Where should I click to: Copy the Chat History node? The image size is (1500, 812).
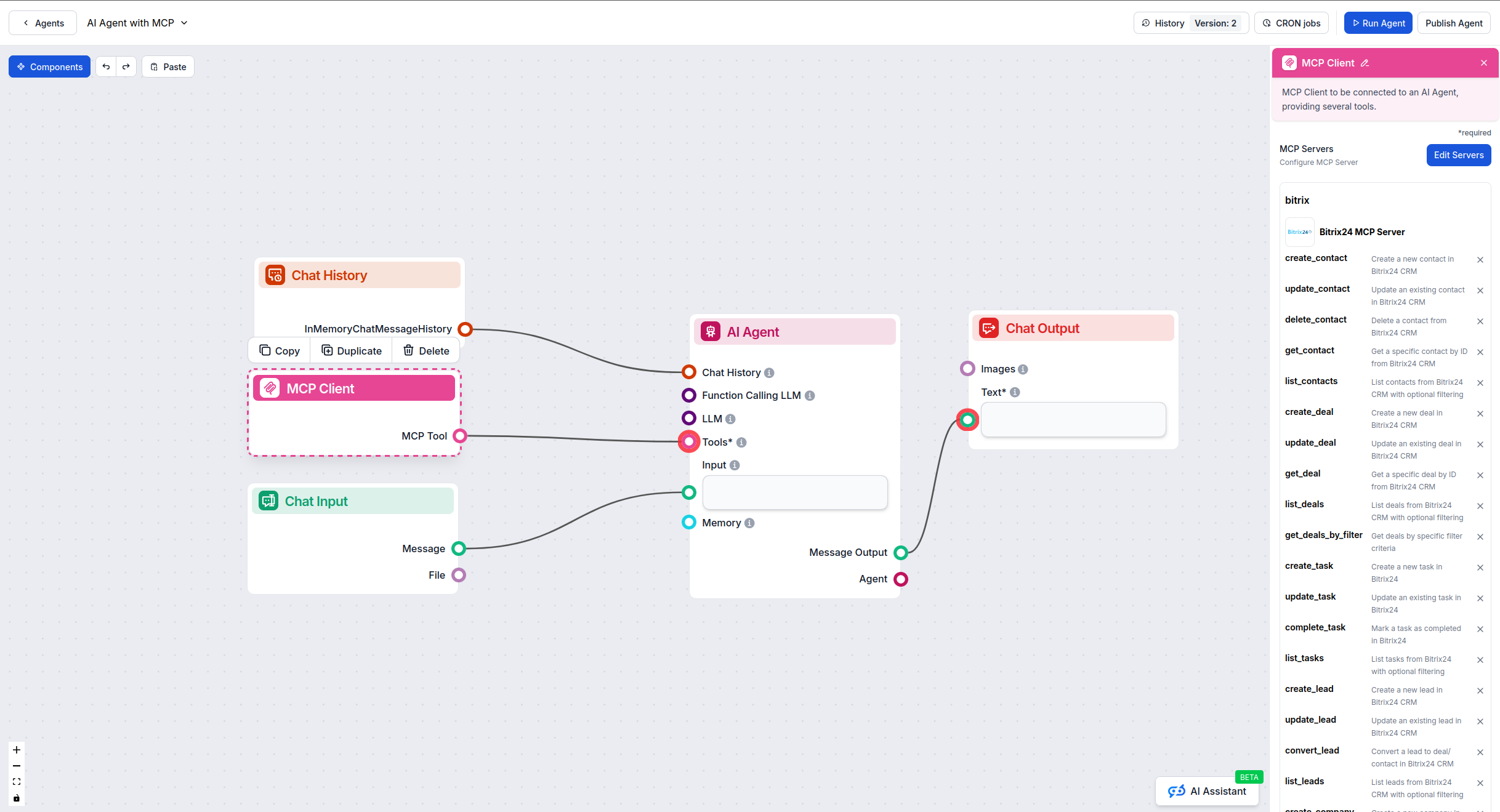point(278,350)
